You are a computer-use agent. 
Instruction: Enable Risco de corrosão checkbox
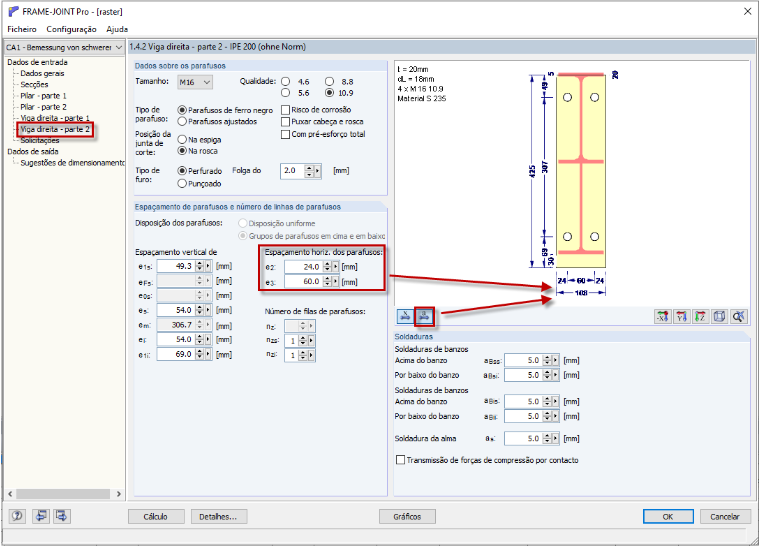coord(285,110)
